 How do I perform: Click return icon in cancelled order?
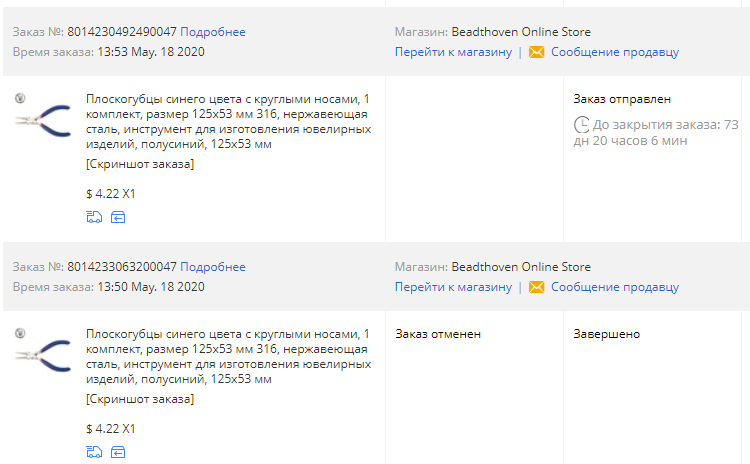click(x=118, y=452)
